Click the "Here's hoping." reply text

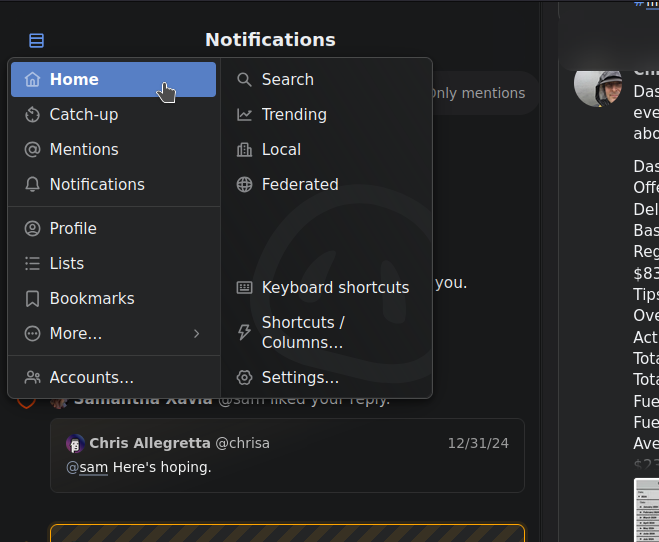click(x=162, y=468)
